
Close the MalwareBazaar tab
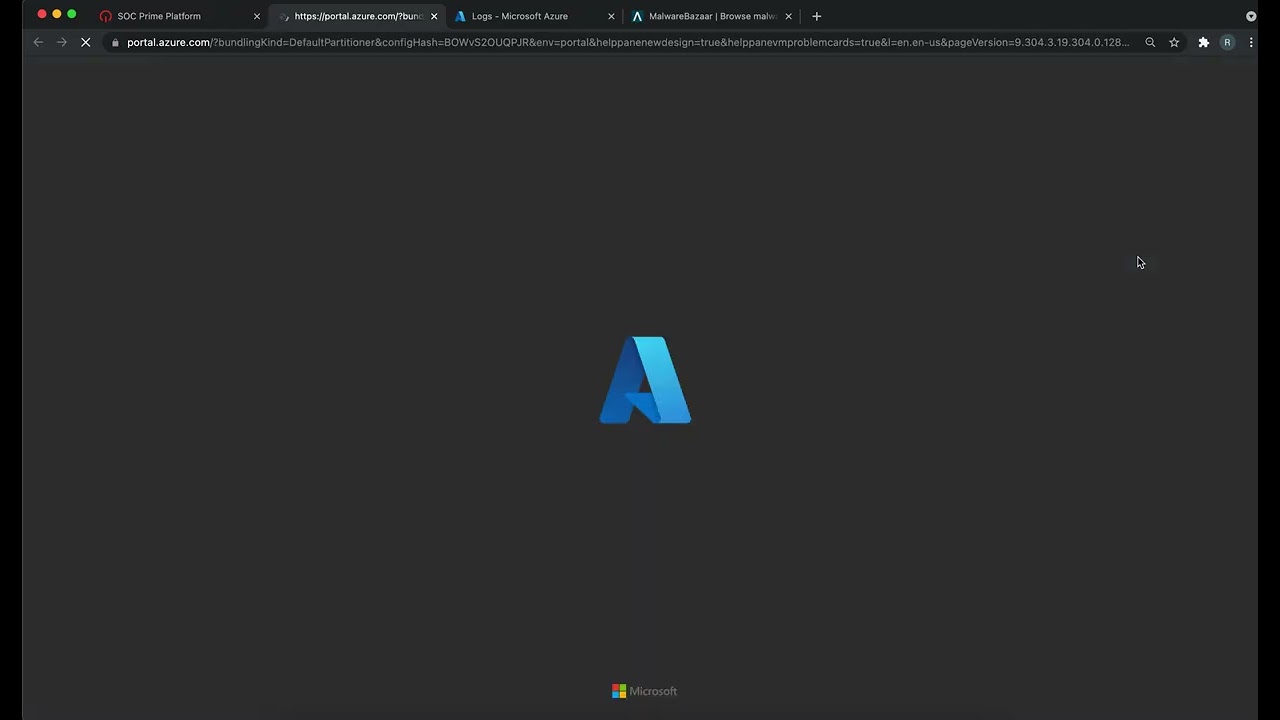click(x=788, y=16)
